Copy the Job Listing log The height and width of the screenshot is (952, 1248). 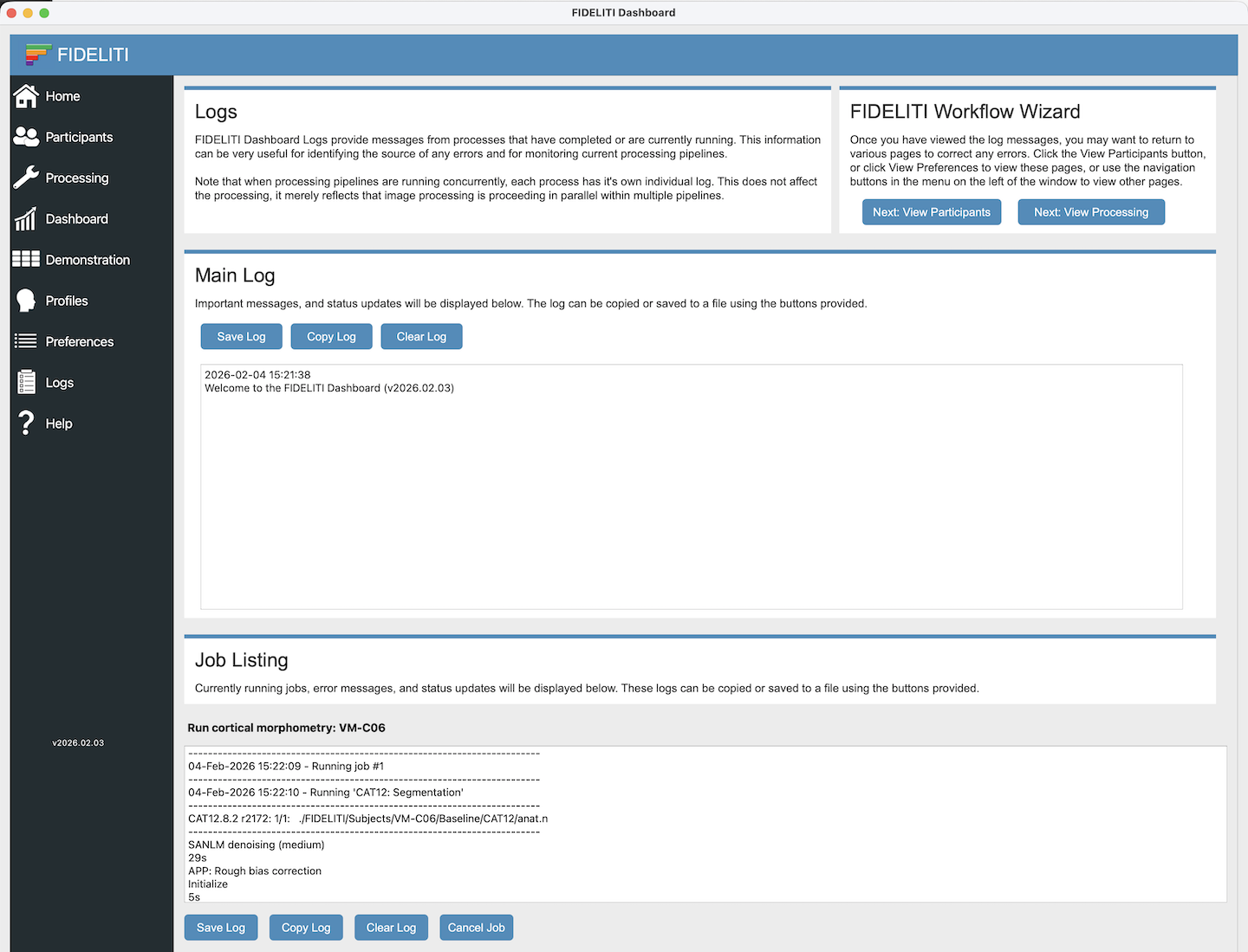coord(306,928)
